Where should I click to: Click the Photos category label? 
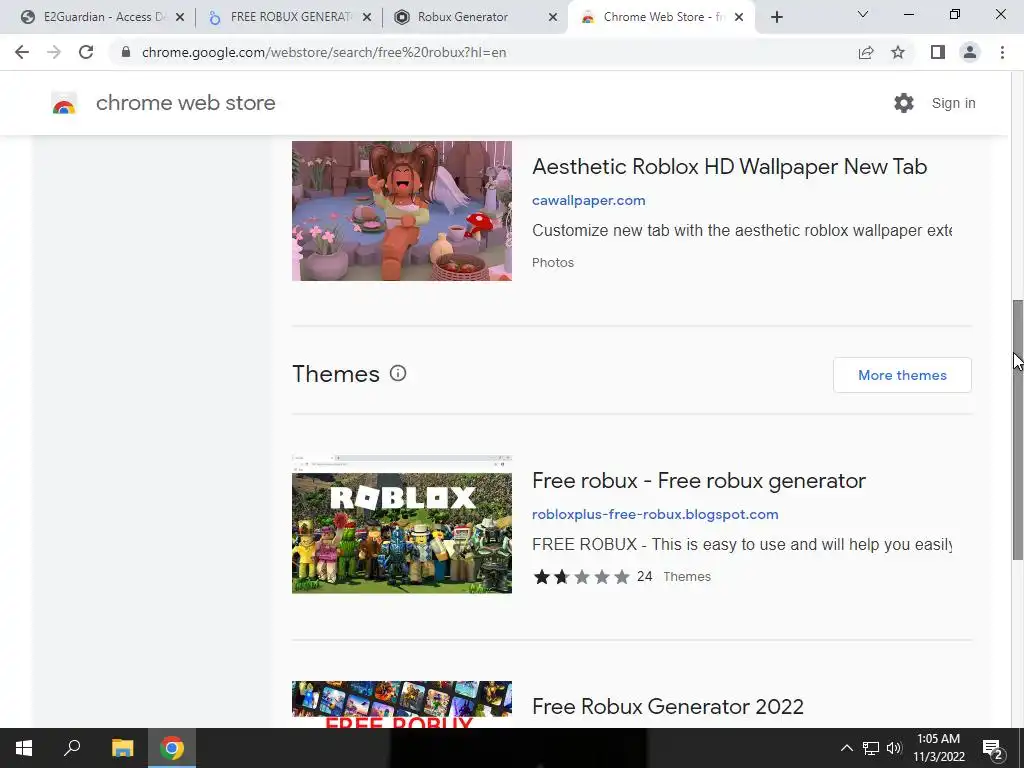[x=552, y=263]
